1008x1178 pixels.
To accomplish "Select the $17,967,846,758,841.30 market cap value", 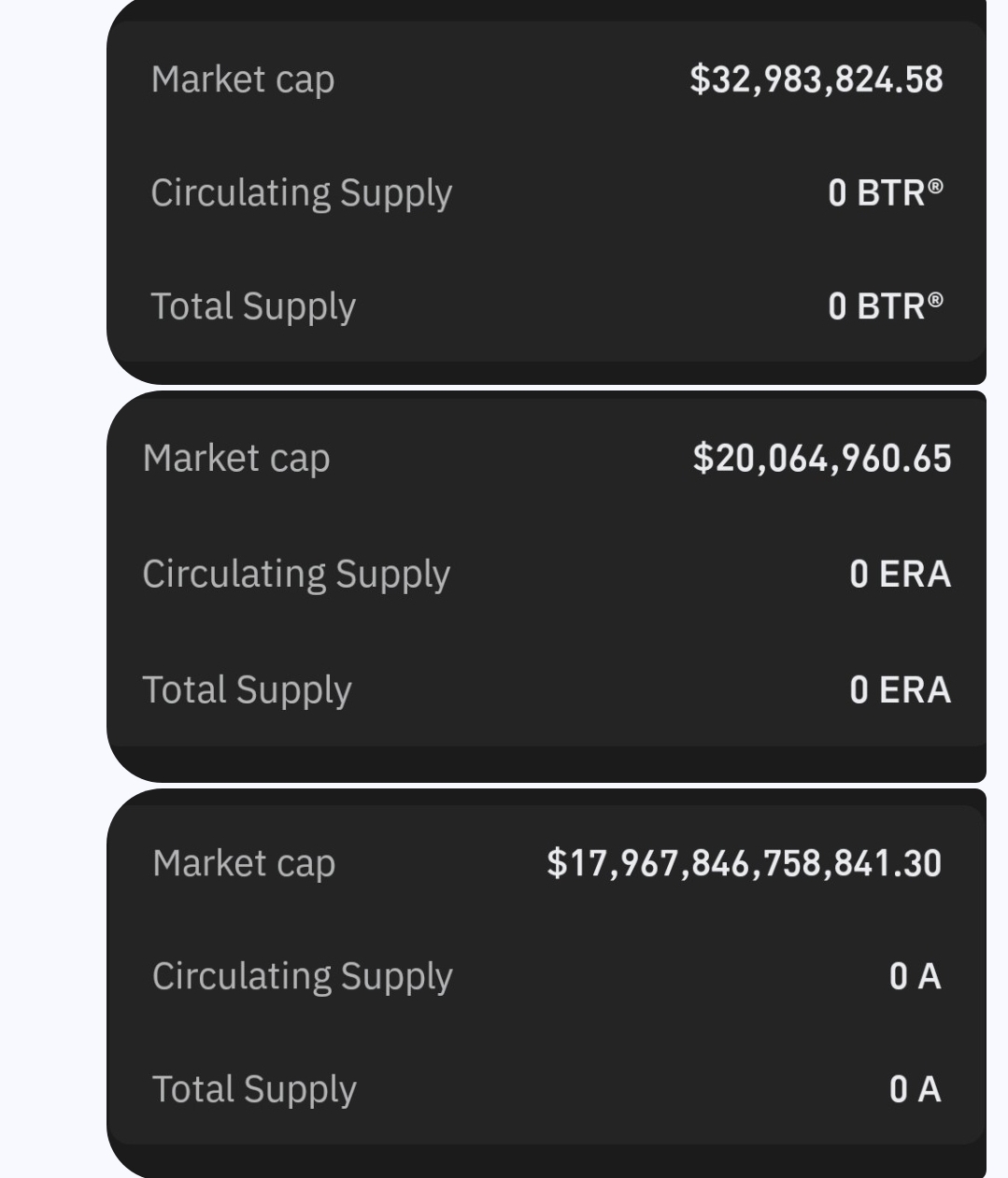I will (744, 863).
